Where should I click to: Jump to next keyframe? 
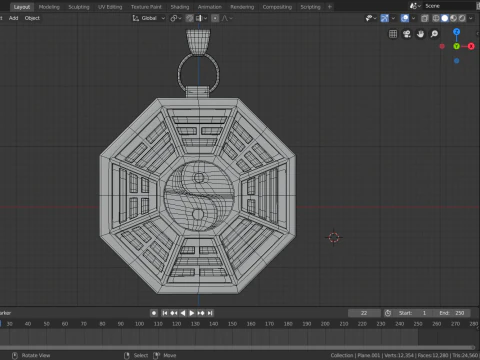[201, 313]
